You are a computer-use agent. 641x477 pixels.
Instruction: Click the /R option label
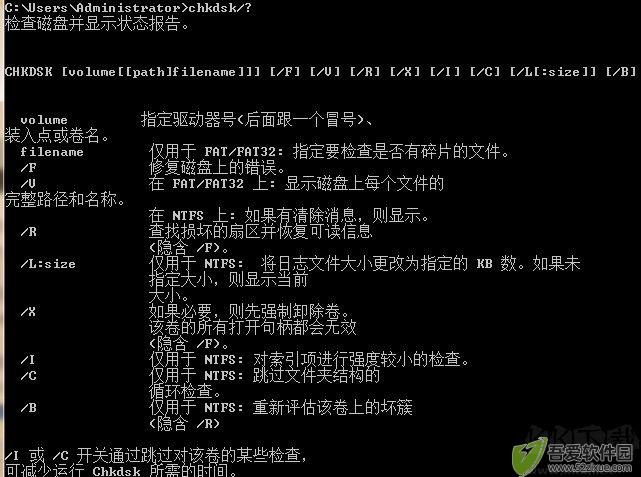coord(29,232)
